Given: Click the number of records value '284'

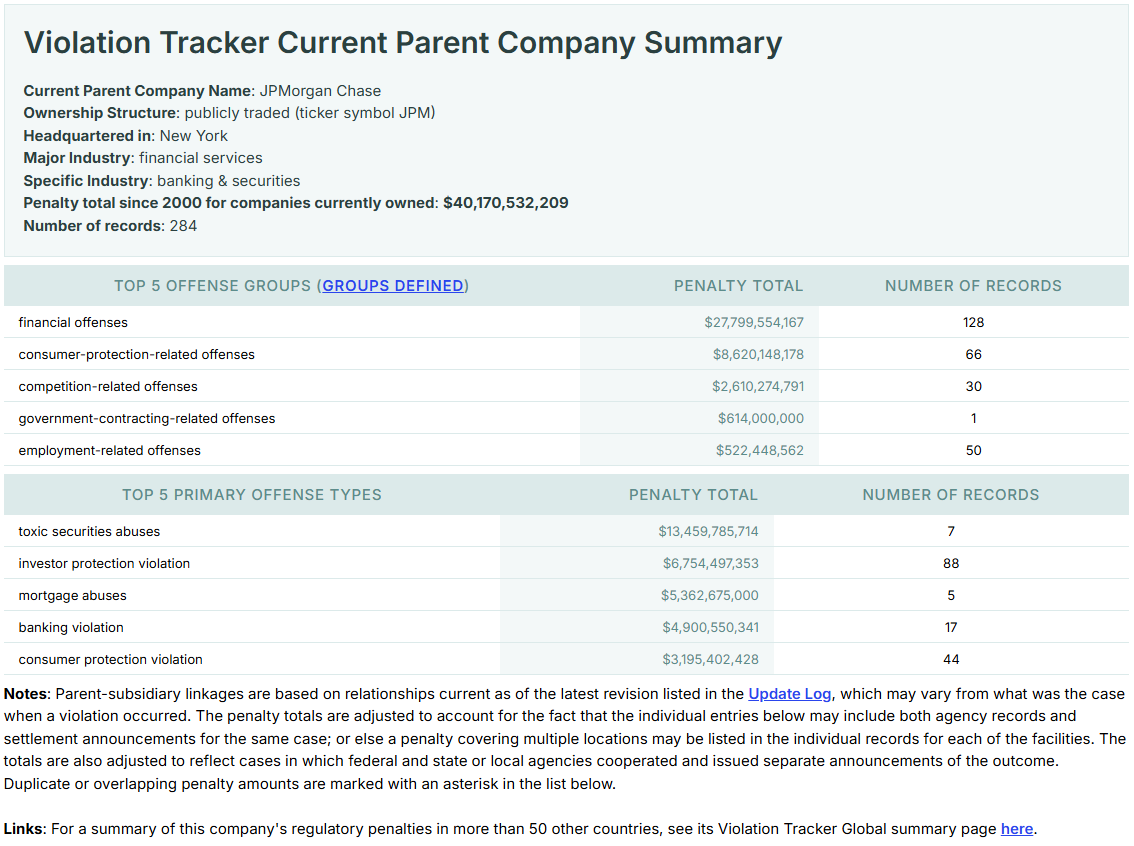Looking at the screenshot, I should click(183, 226).
